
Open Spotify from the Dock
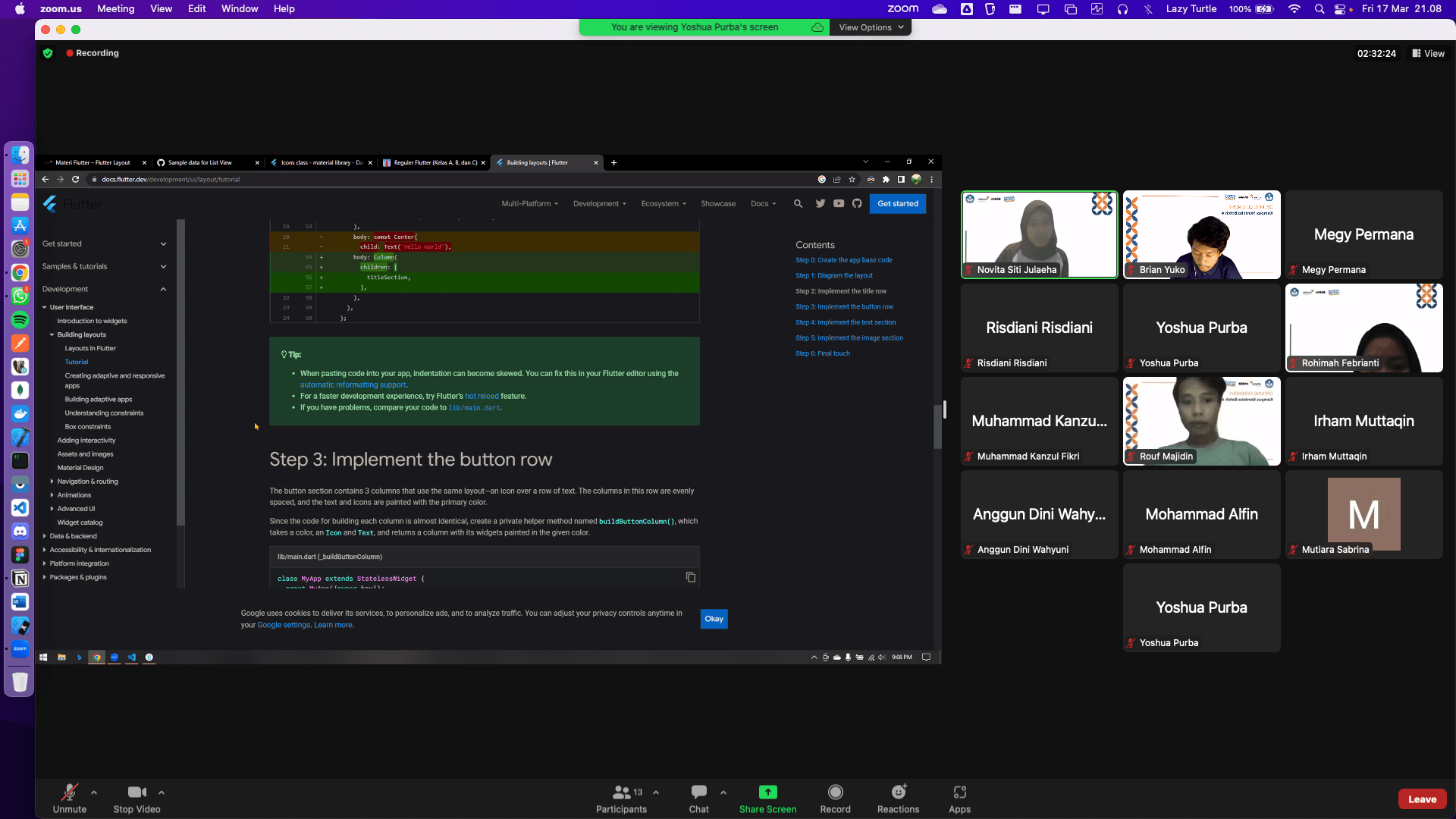[20, 320]
